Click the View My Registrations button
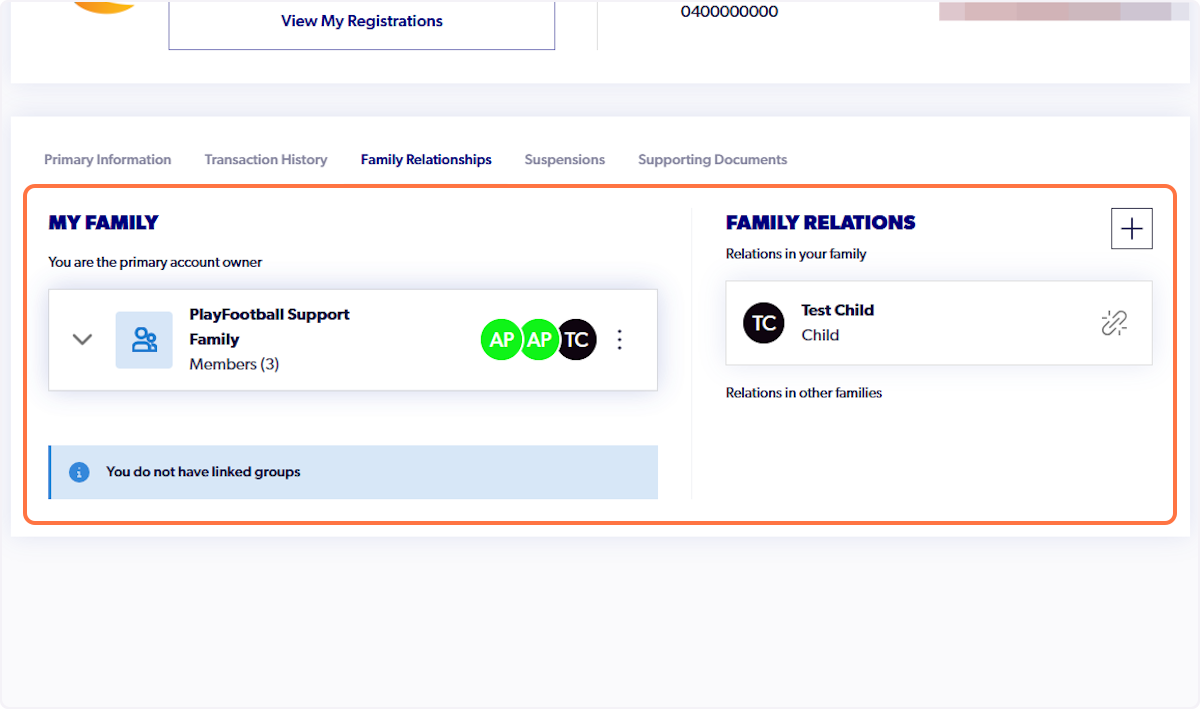The height and width of the screenshot is (709, 1200). 361,20
